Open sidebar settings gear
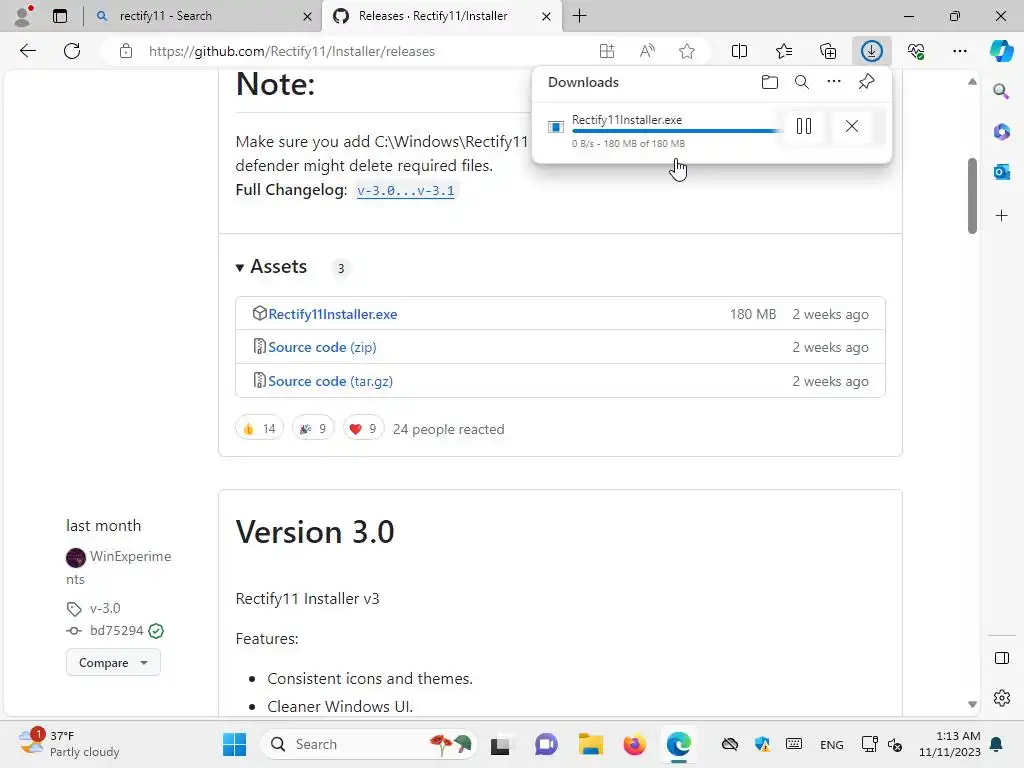The width and height of the screenshot is (1024, 768). pos(1001,698)
